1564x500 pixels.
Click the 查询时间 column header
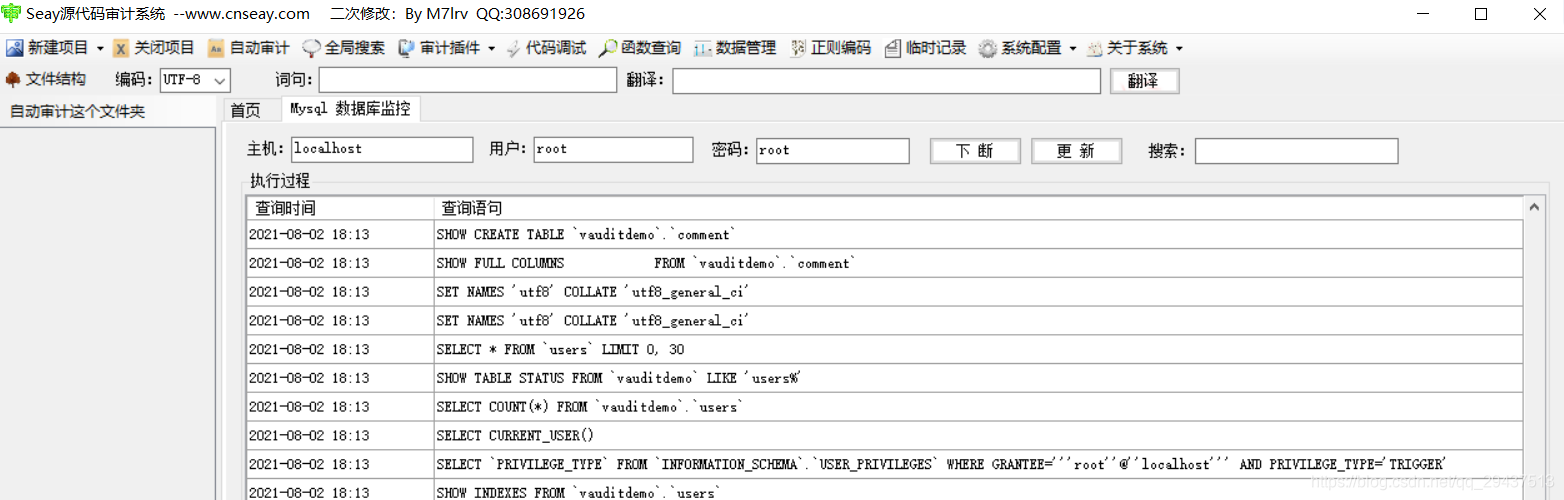[x=340, y=208]
